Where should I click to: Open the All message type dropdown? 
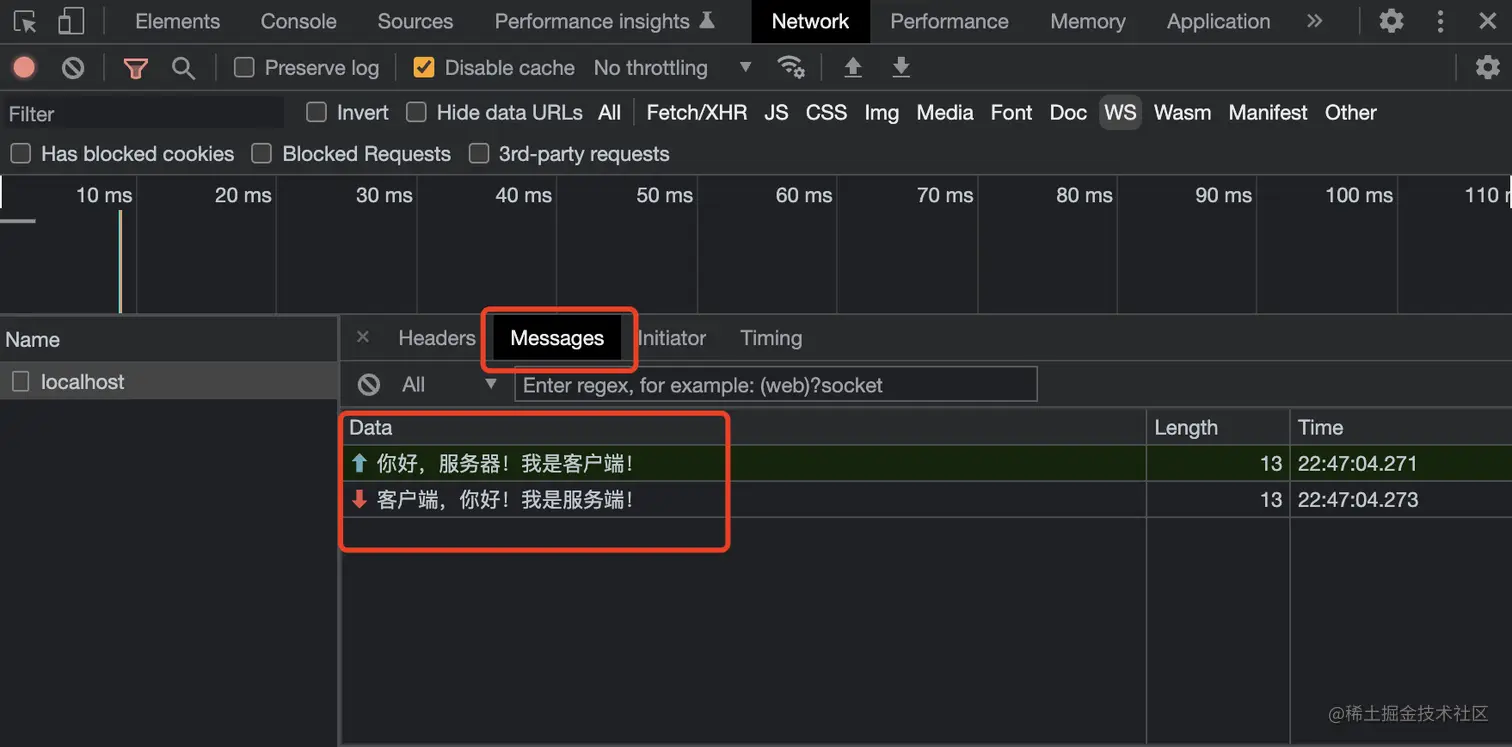coord(448,384)
